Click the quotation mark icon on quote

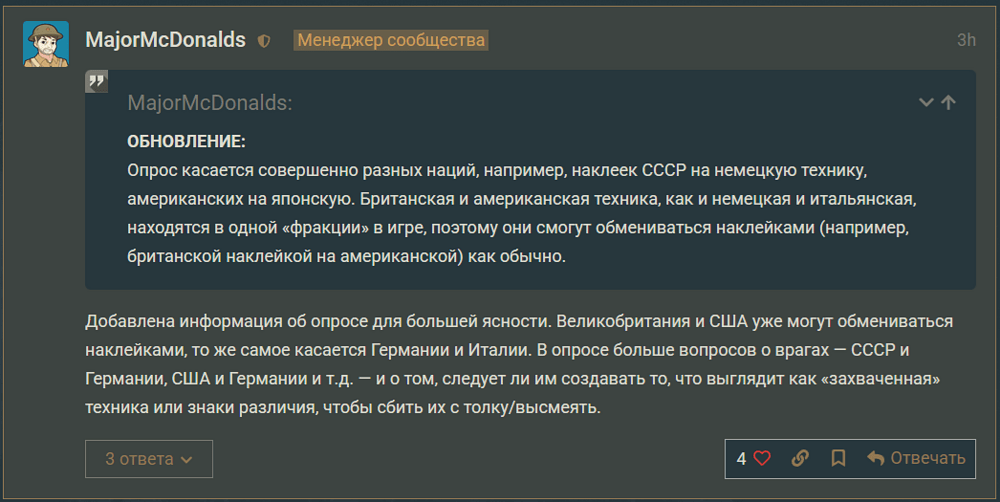(96, 82)
